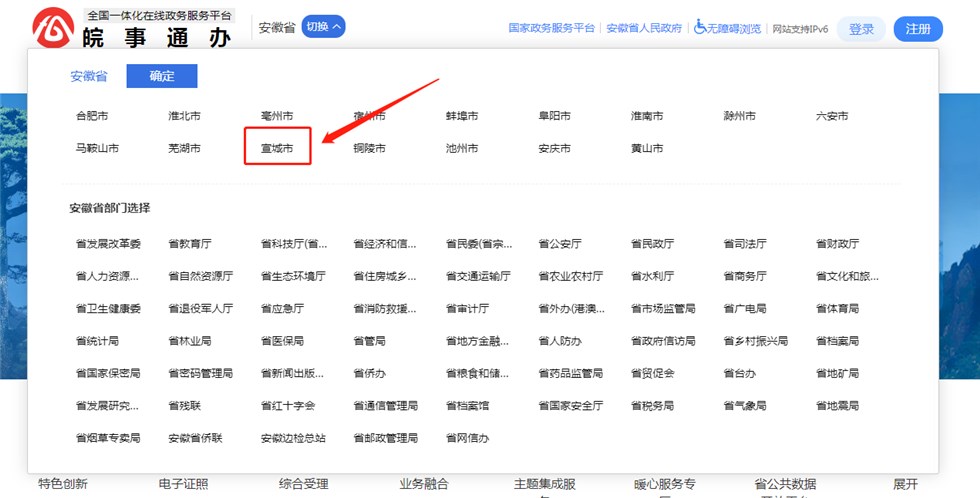Choose department 省地震局
Image resolution: width=980 pixels, height=498 pixels.
click(x=838, y=406)
